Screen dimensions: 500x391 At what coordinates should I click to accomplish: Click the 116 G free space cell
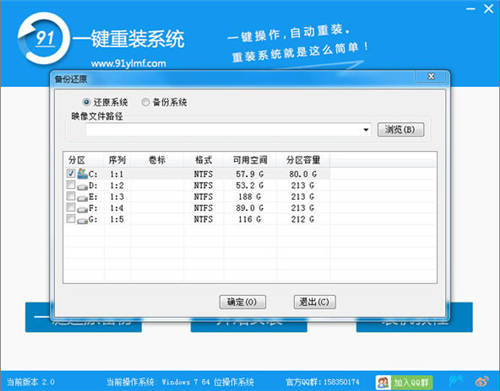click(x=250, y=219)
